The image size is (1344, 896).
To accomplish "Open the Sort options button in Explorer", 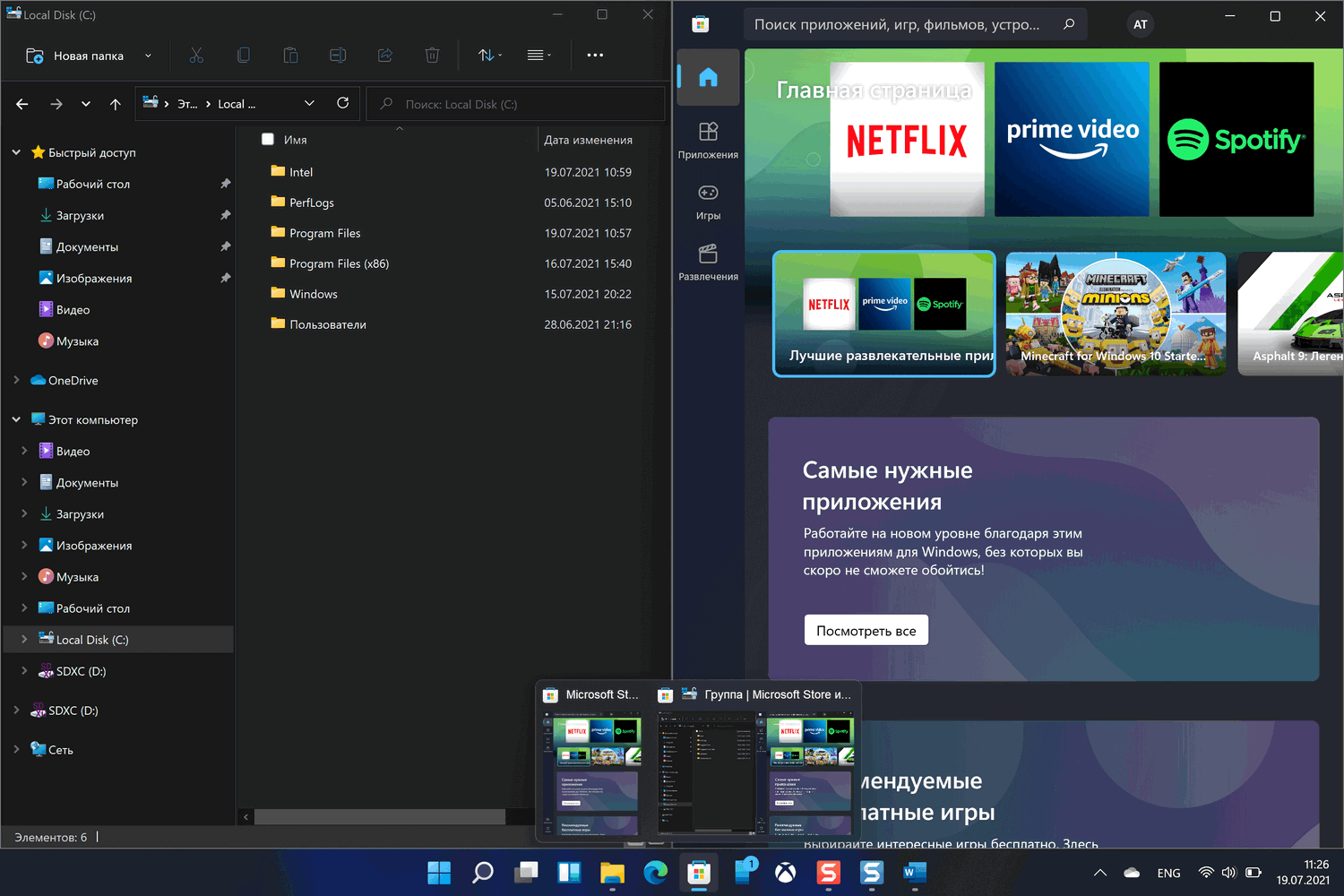I will [489, 56].
